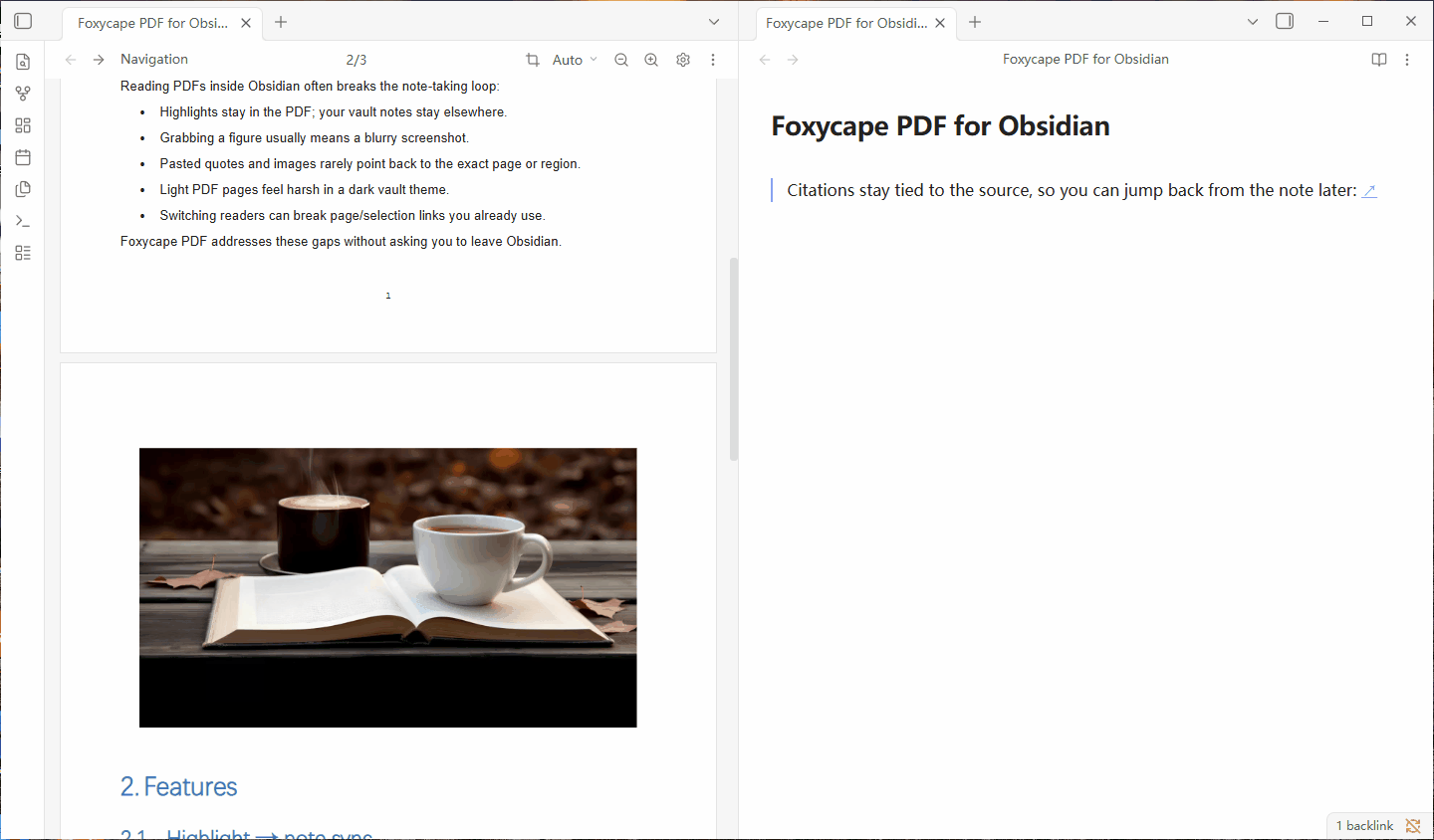Click 'Switching readers can break' bullet
1434x840 pixels.
point(353,216)
